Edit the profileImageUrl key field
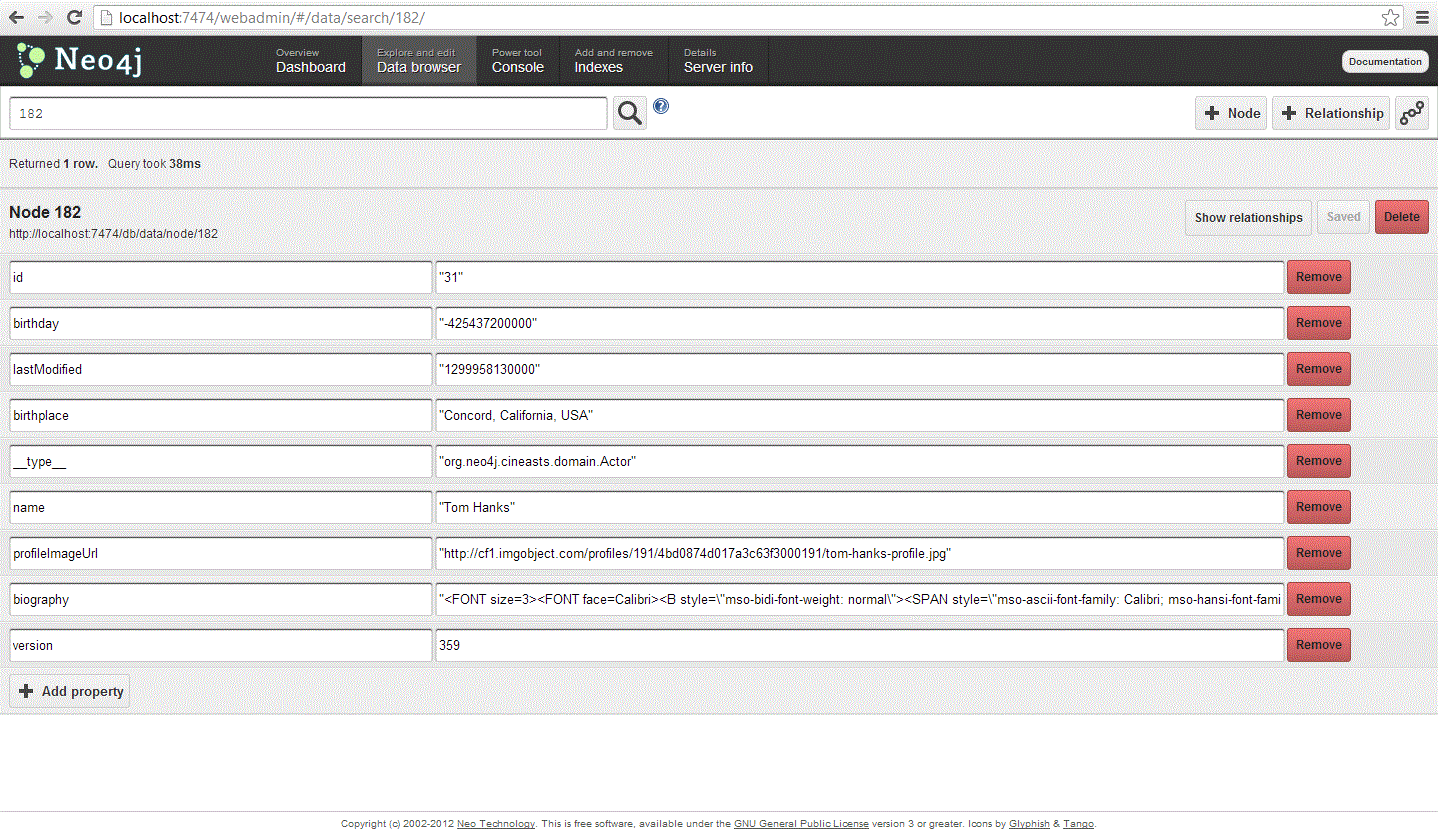 [x=220, y=553]
